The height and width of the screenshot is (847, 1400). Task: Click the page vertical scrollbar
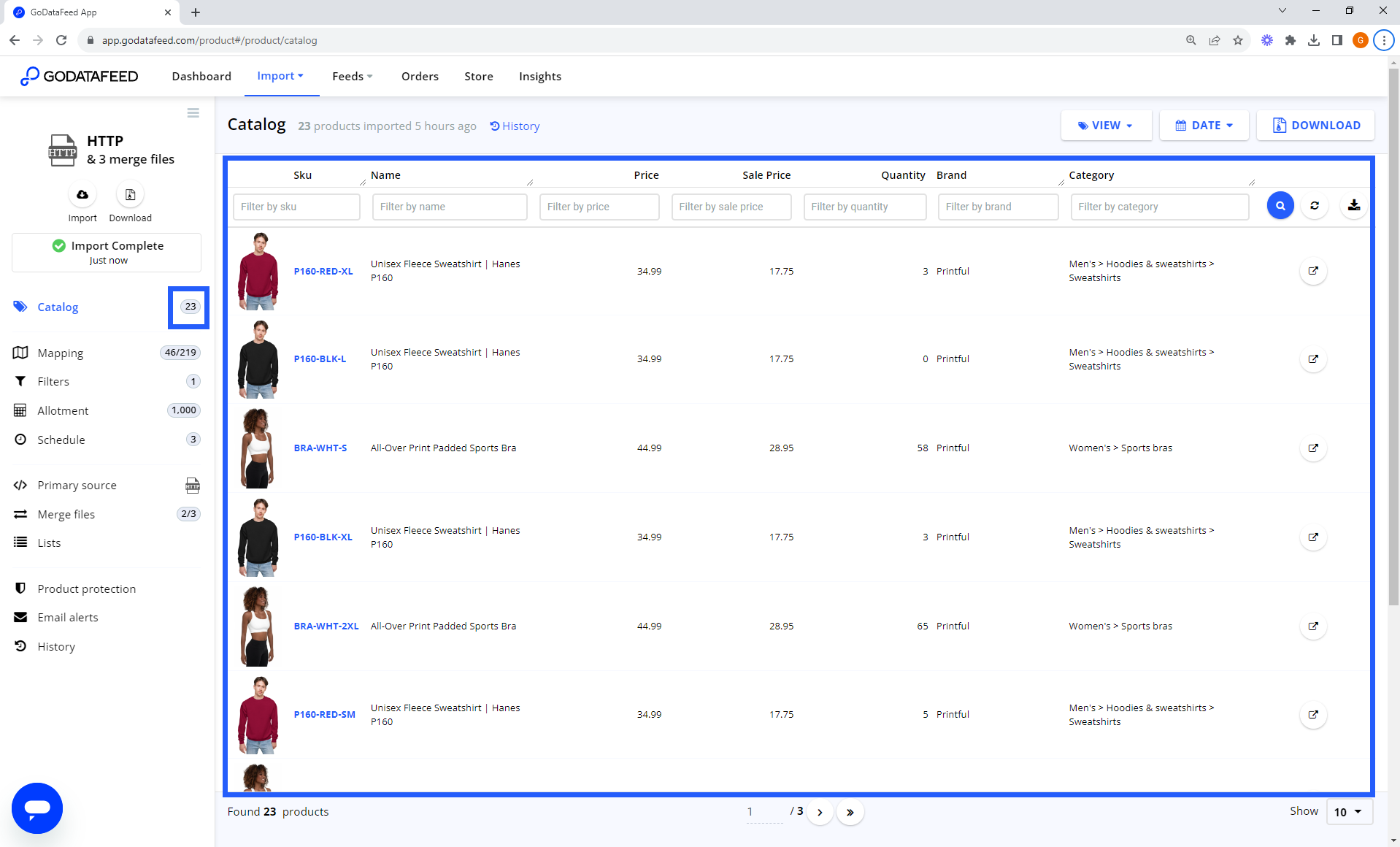coord(1393,336)
